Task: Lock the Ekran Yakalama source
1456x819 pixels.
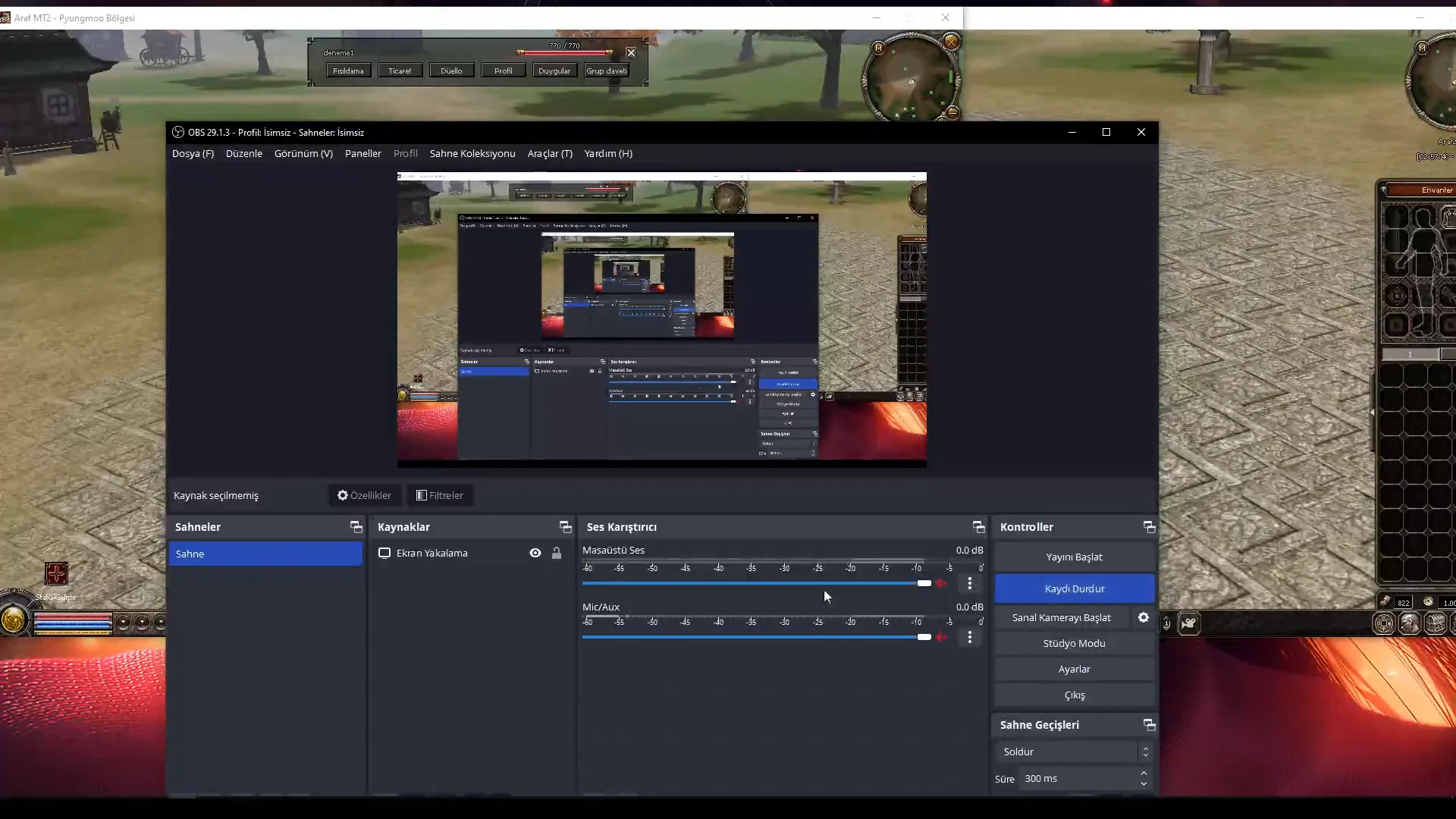Action: click(x=557, y=553)
